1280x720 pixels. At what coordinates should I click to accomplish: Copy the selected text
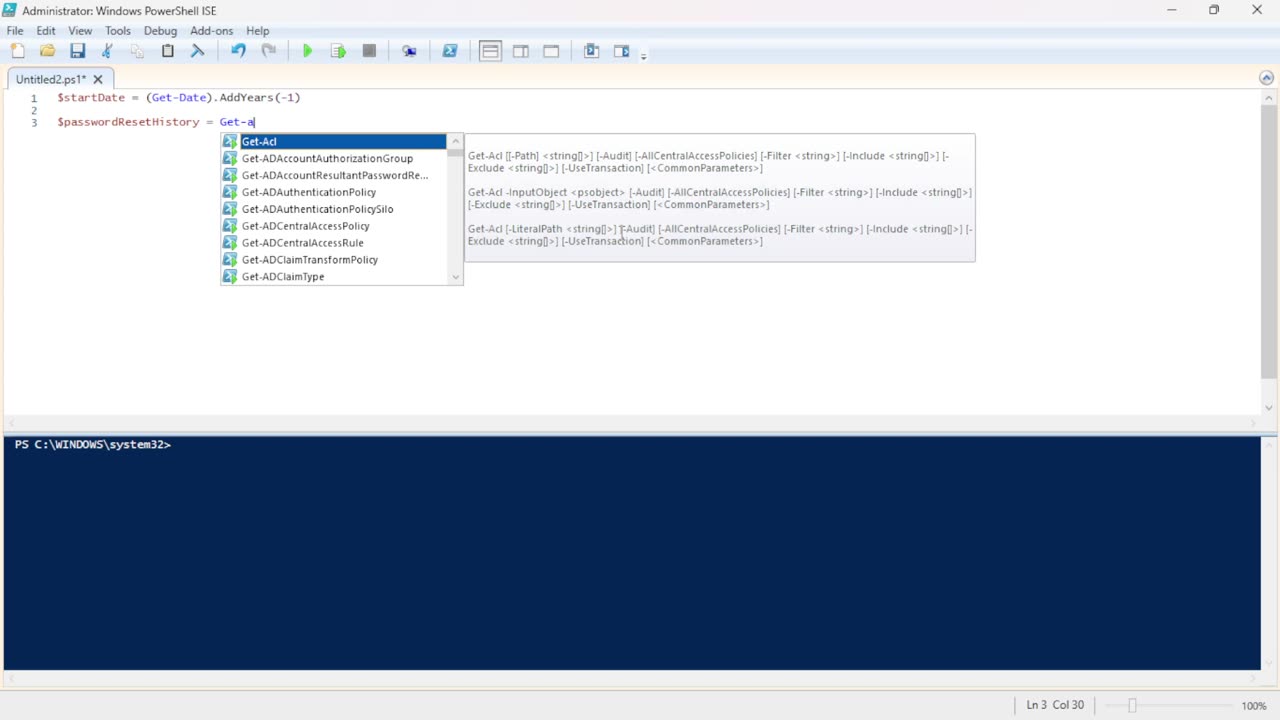137,51
